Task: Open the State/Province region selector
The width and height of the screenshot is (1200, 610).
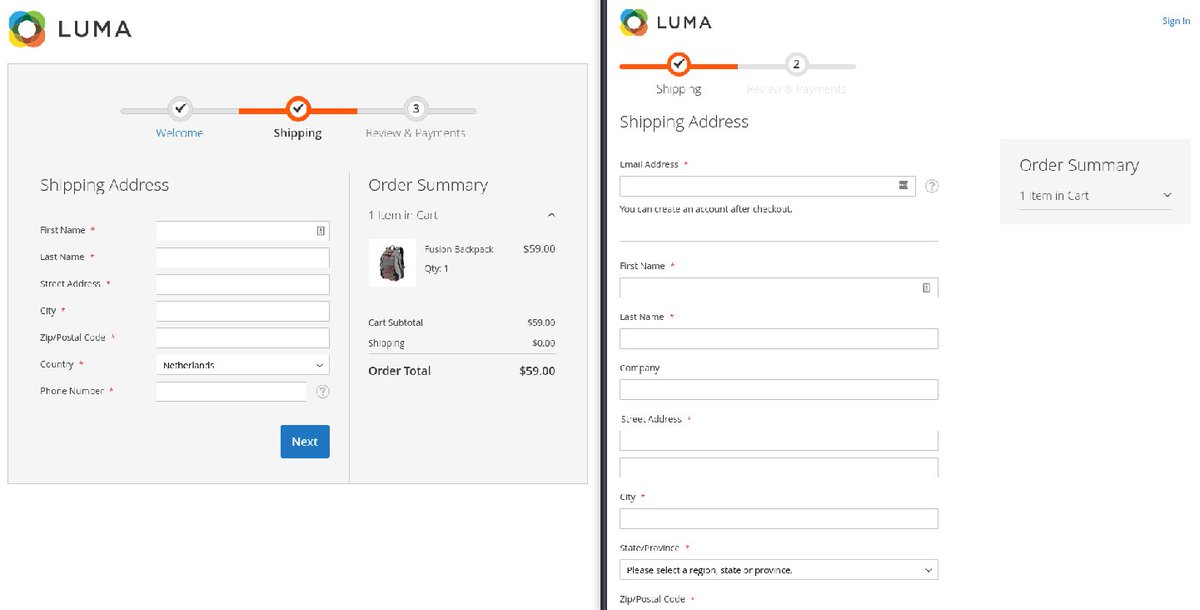Action: tap(778, 568)
